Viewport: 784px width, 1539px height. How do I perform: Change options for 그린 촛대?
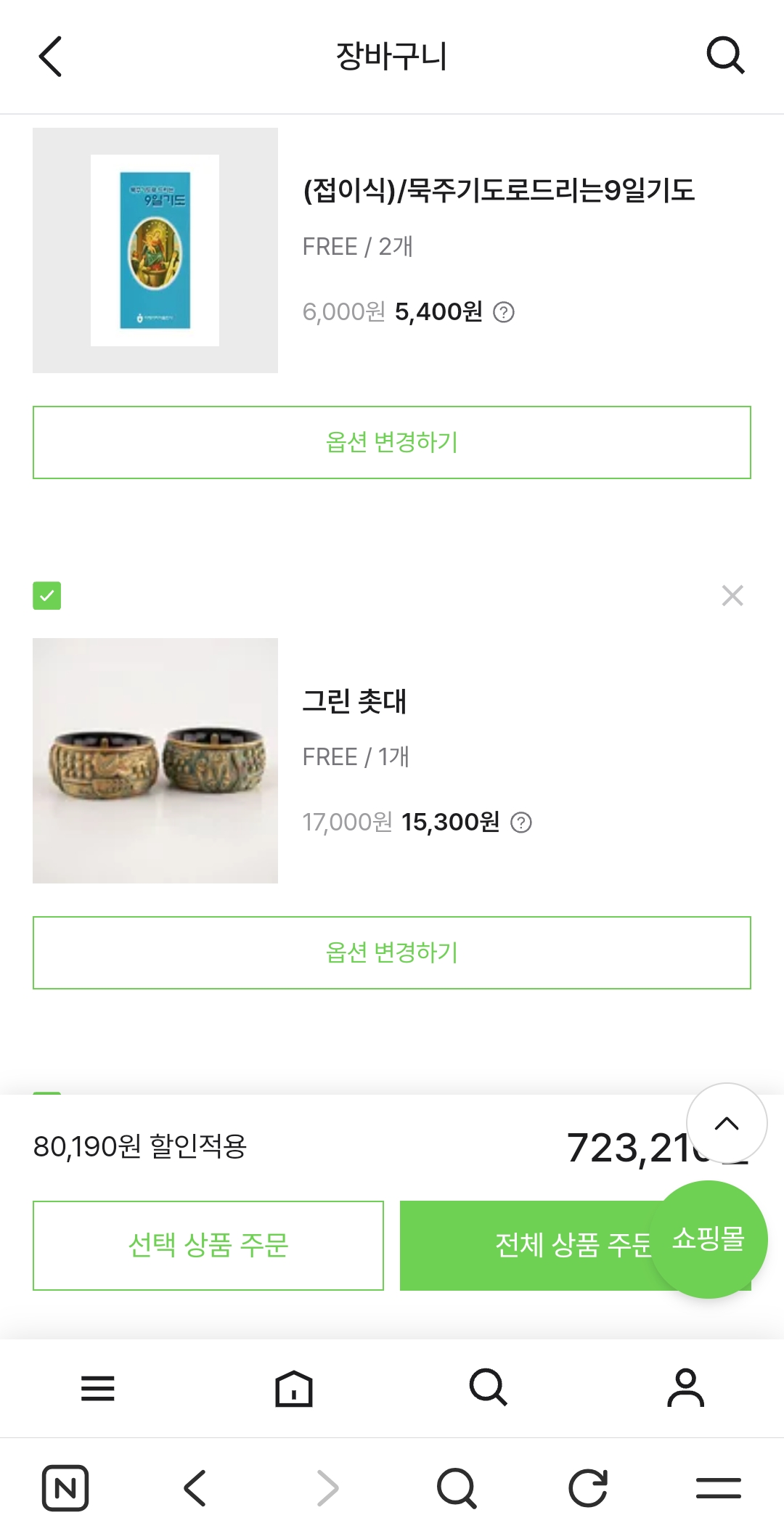click(392, 953)
